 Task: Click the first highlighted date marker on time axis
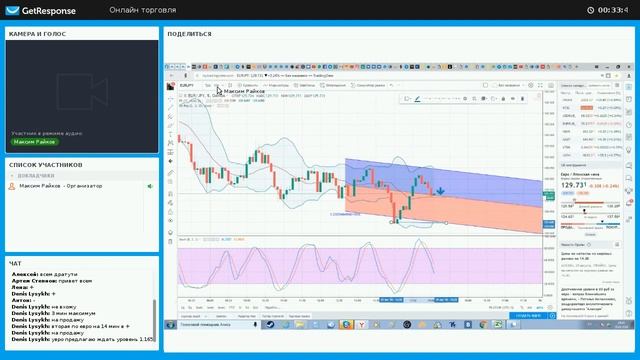pyautogui.click(x=391, y=300)
